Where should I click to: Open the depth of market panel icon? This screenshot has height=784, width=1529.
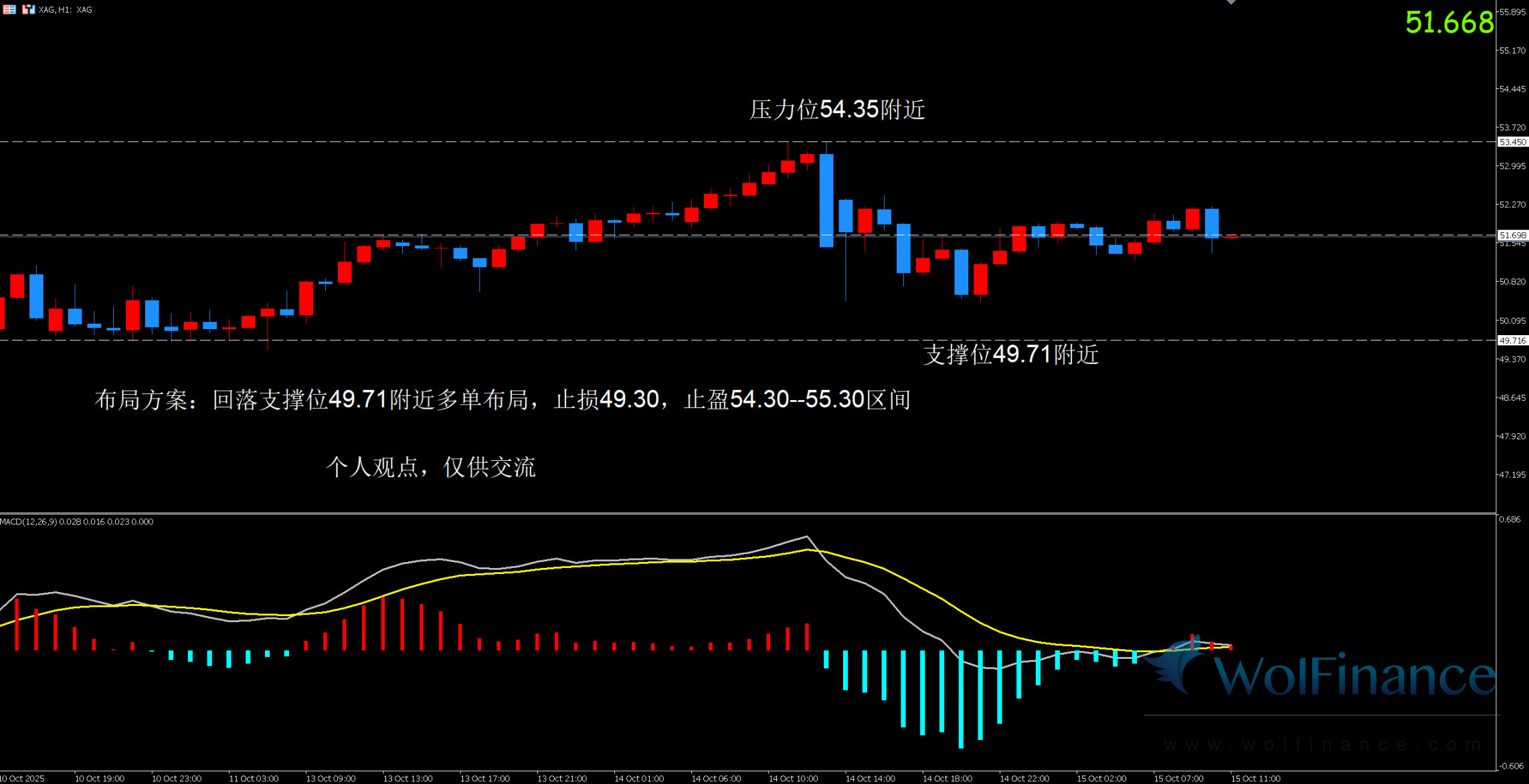pos(9,9)
